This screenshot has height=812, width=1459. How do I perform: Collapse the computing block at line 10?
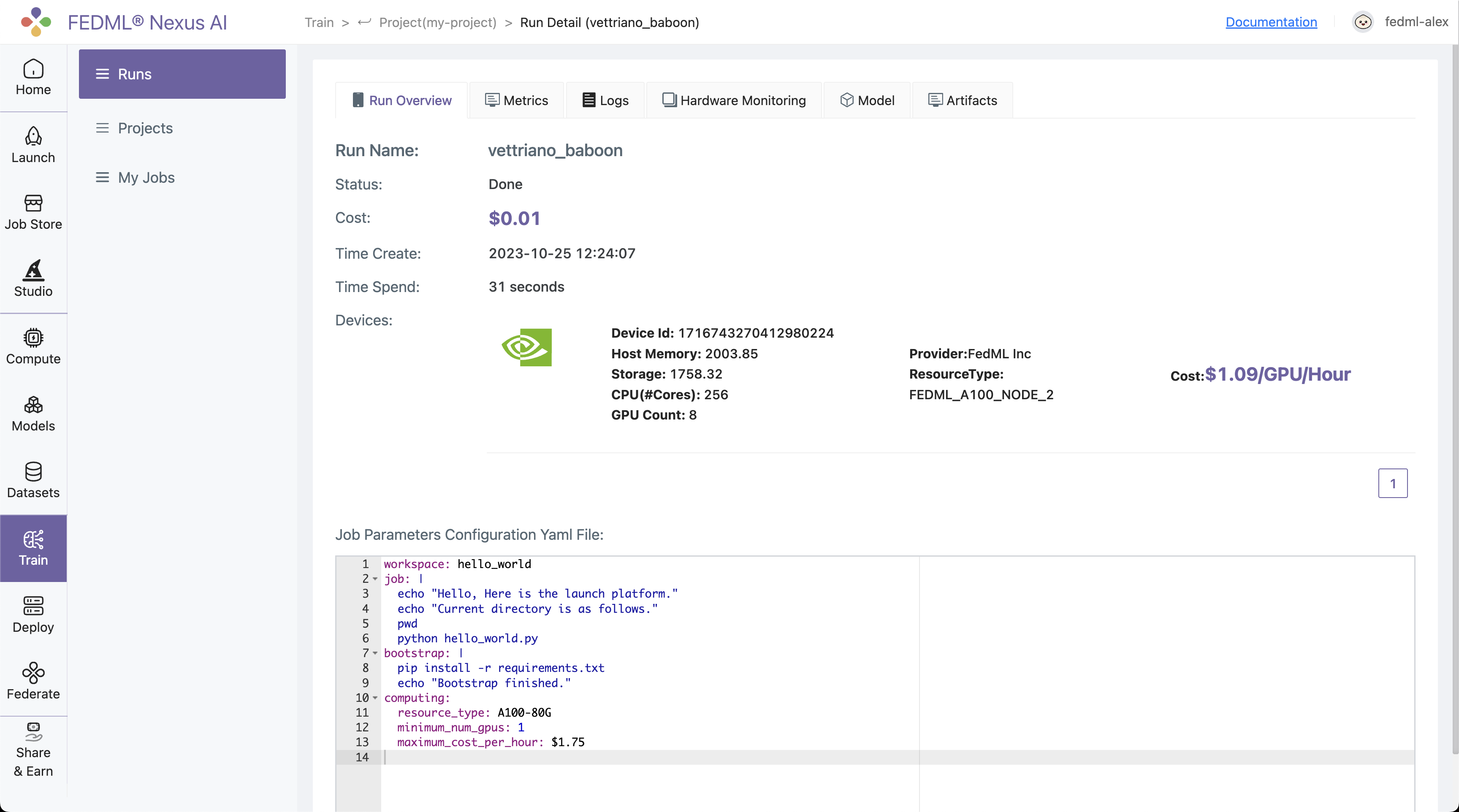[x=375, y=698]
